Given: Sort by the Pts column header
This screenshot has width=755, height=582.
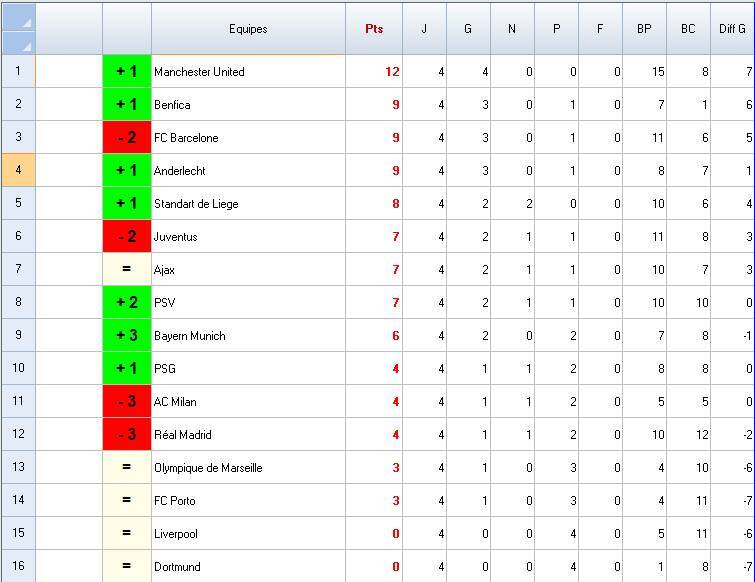Looking at the screenshot, I should coord(374,29).
